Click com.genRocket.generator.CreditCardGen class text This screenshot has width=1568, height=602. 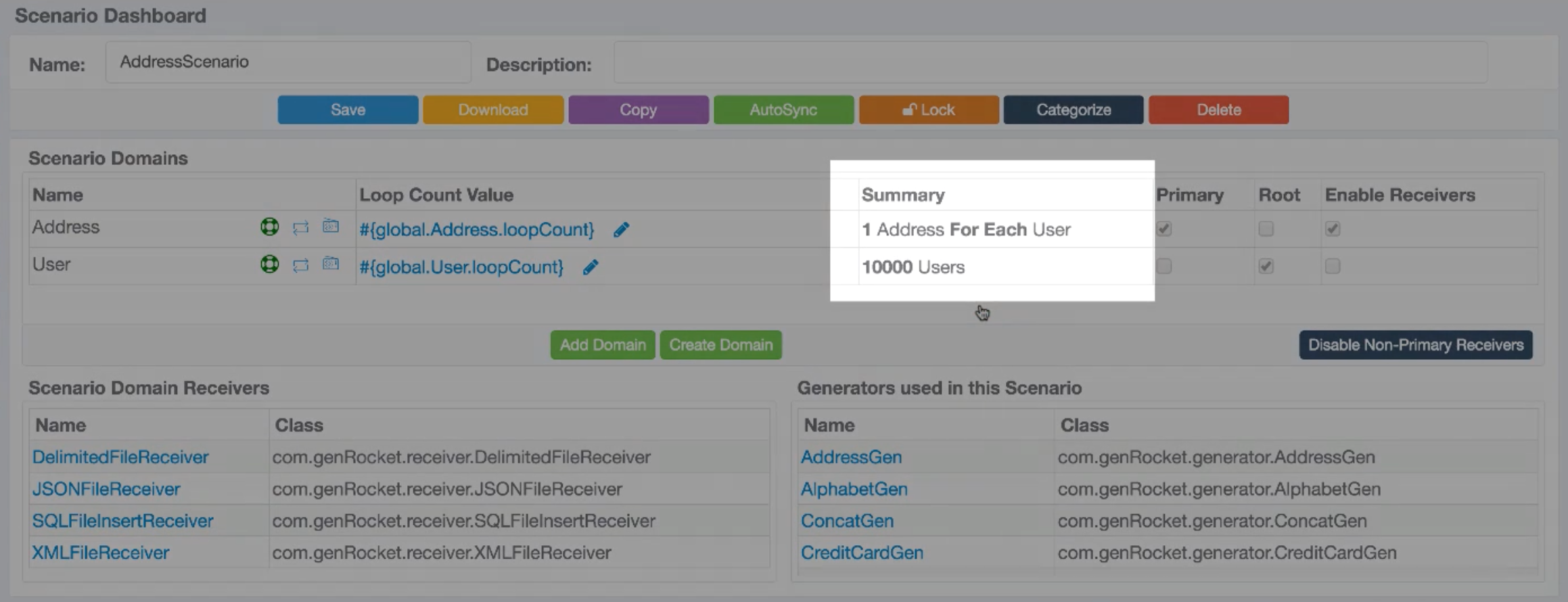point(1227,553)
